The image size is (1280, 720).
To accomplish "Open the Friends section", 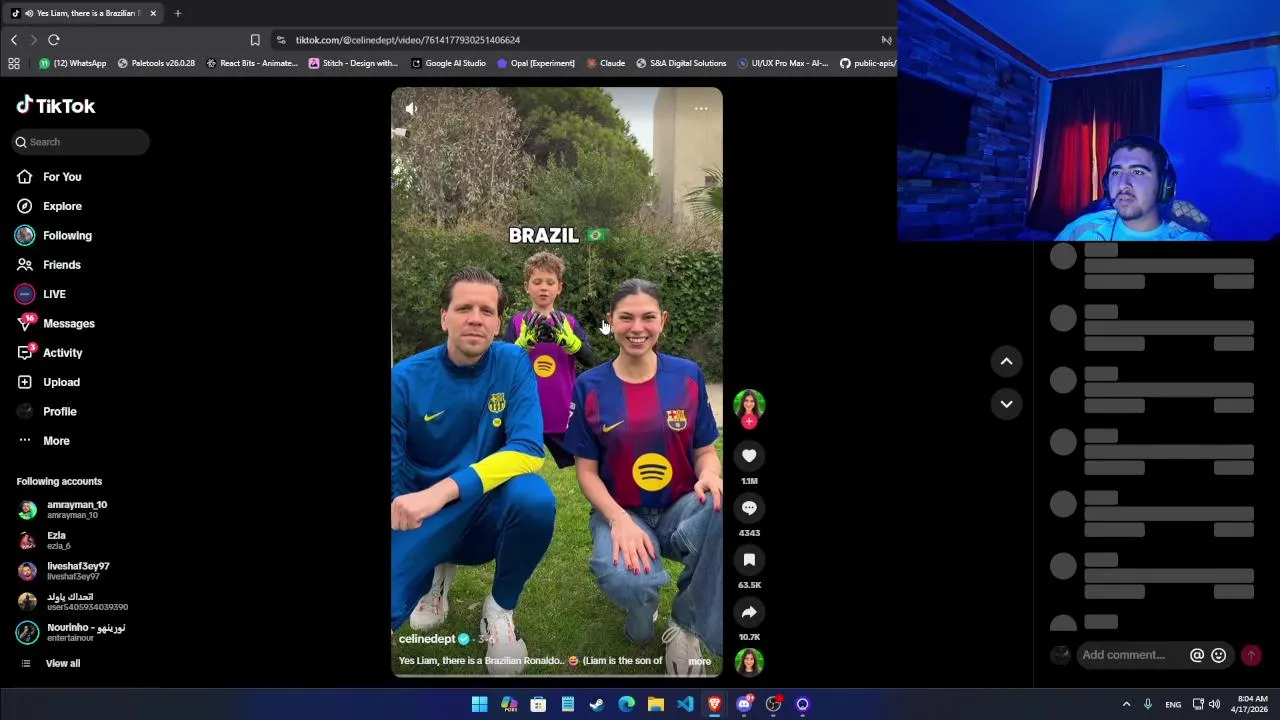I will tap(48, 265).
